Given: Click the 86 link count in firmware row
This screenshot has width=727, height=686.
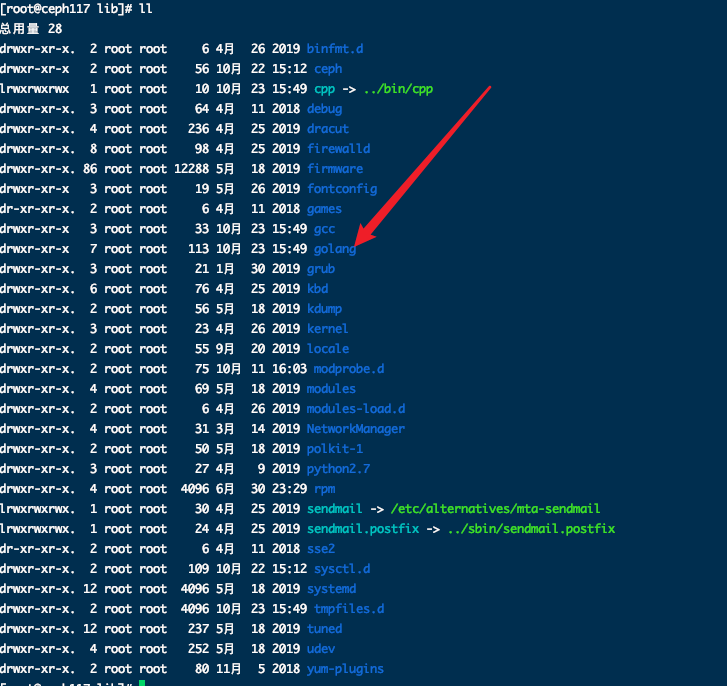Looking at the screenshot, I should 90,168.
